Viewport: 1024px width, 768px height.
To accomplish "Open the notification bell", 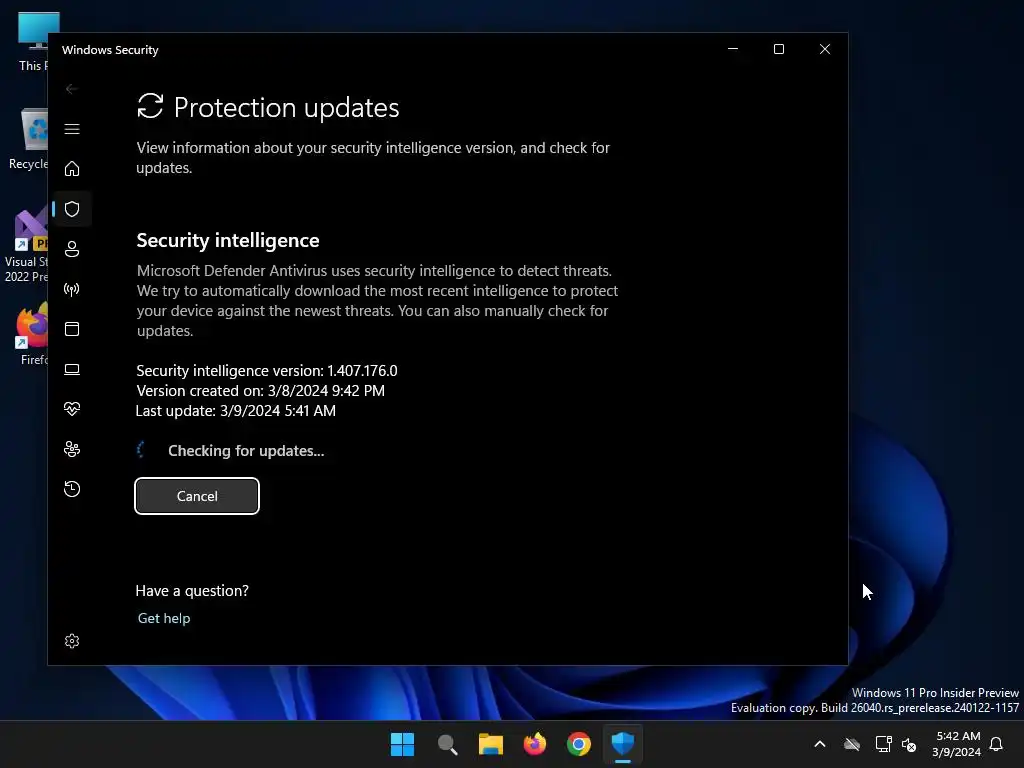I will click(997, 744).
